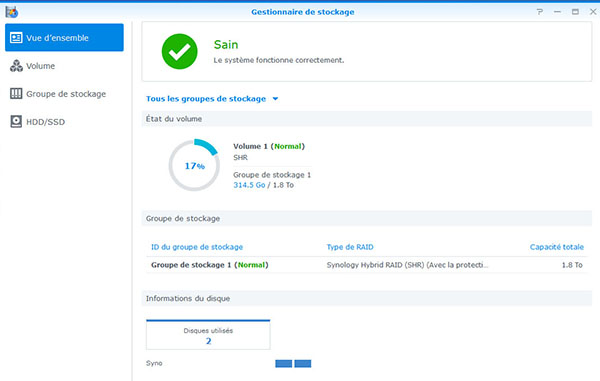
Task: Click the 1.8 To value next to 314.5 Go
Action: (283, 185)
